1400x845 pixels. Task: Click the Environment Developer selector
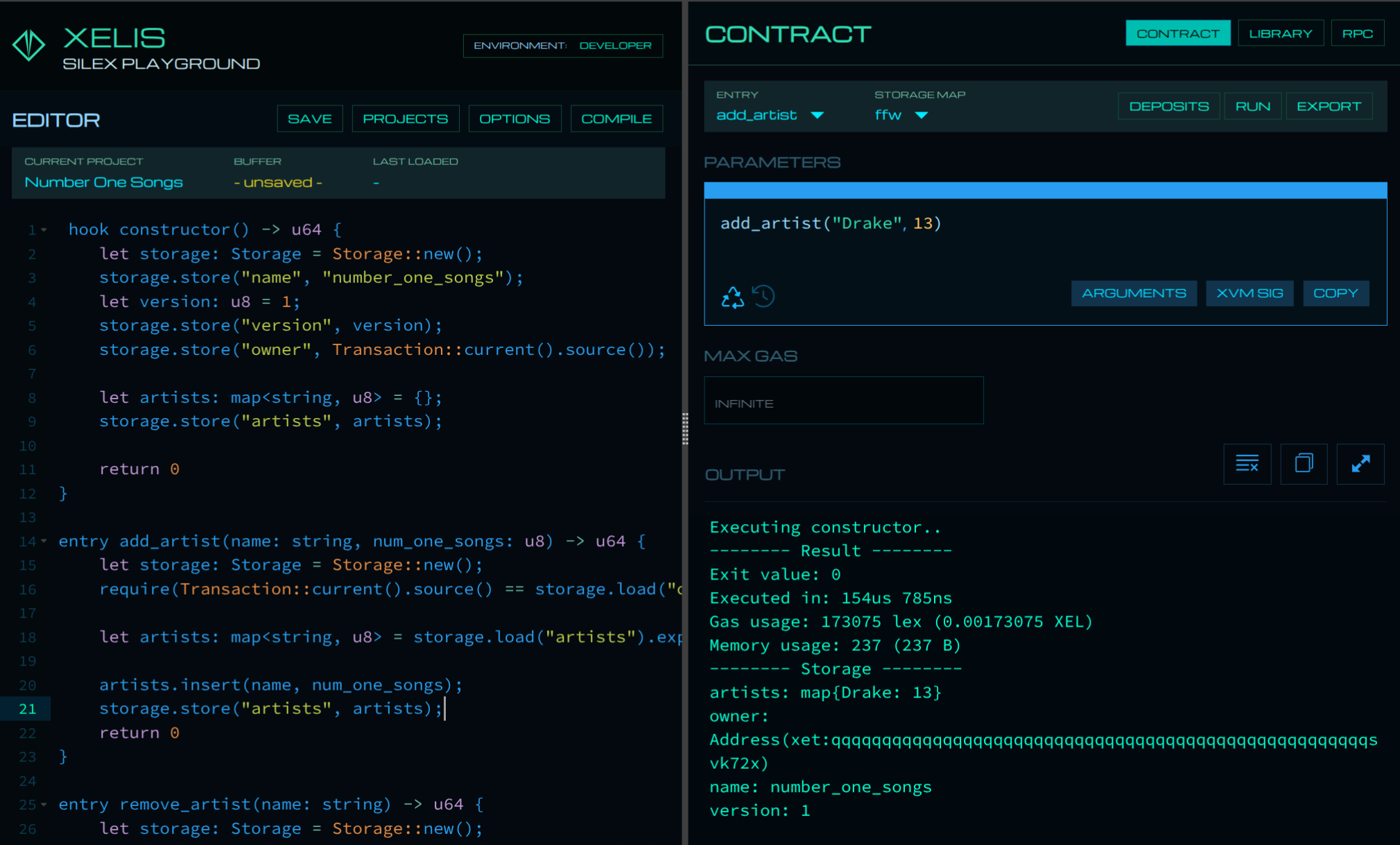(x=562, y=46)
